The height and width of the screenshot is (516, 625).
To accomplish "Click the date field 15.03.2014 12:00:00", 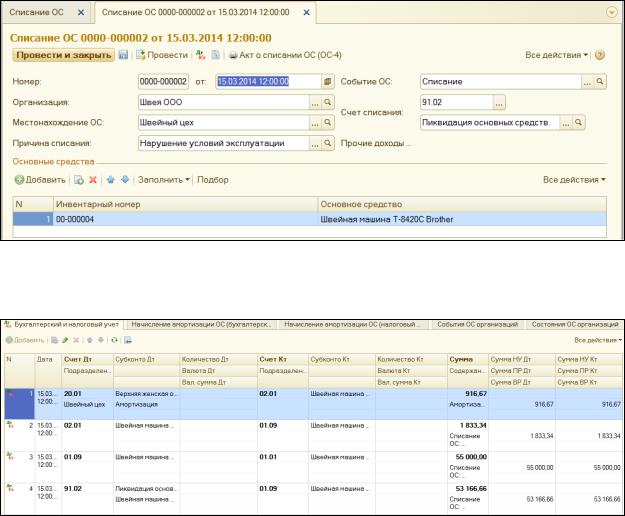I will [269, 81].
